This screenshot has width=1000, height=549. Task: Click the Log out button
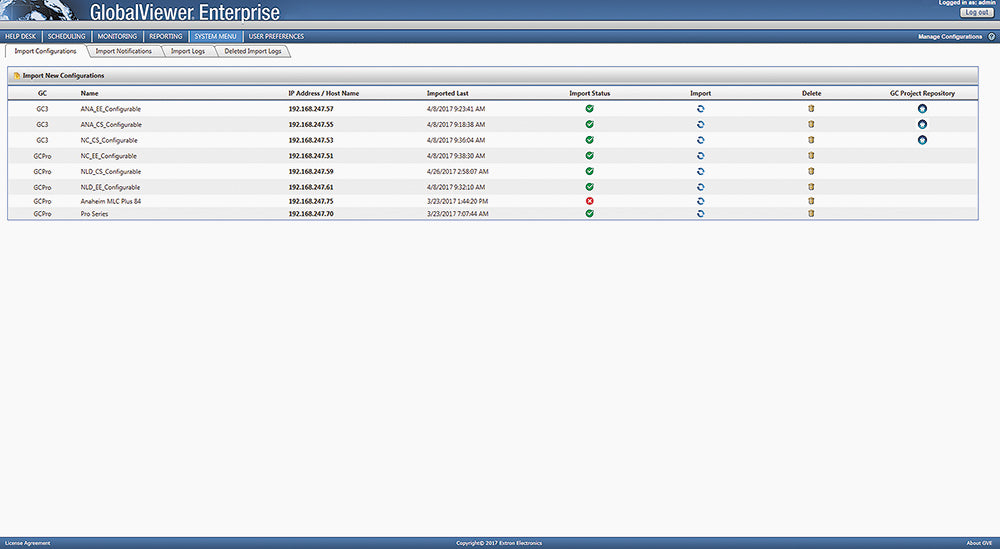976,12
